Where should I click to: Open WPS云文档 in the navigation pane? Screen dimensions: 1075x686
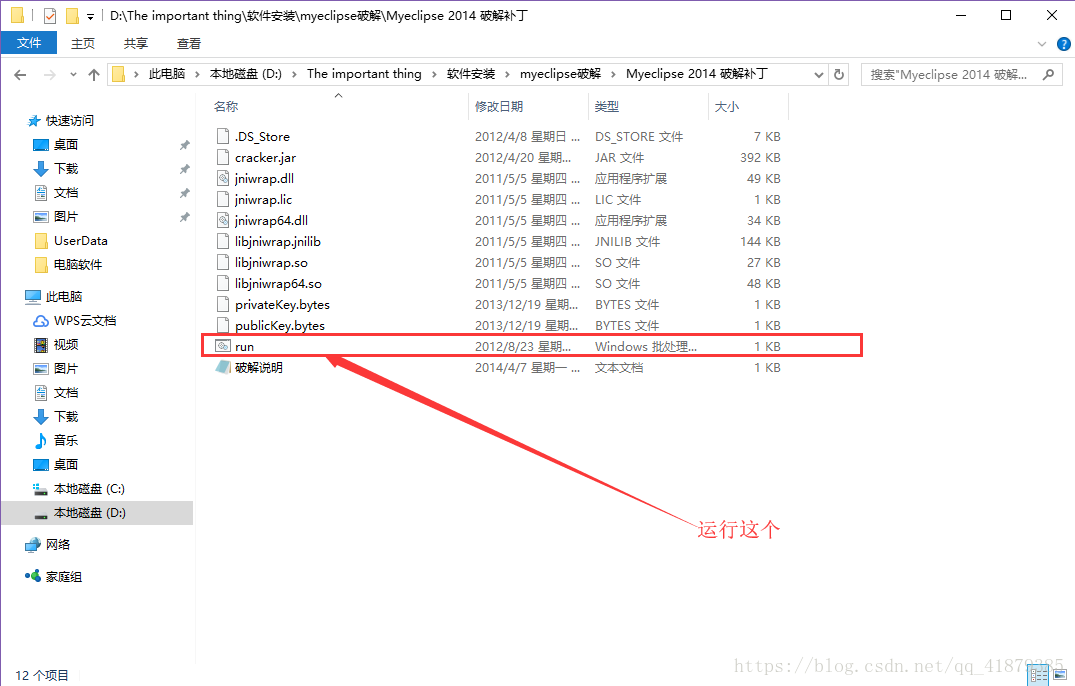pyautogui.click(x=84, y=321)
